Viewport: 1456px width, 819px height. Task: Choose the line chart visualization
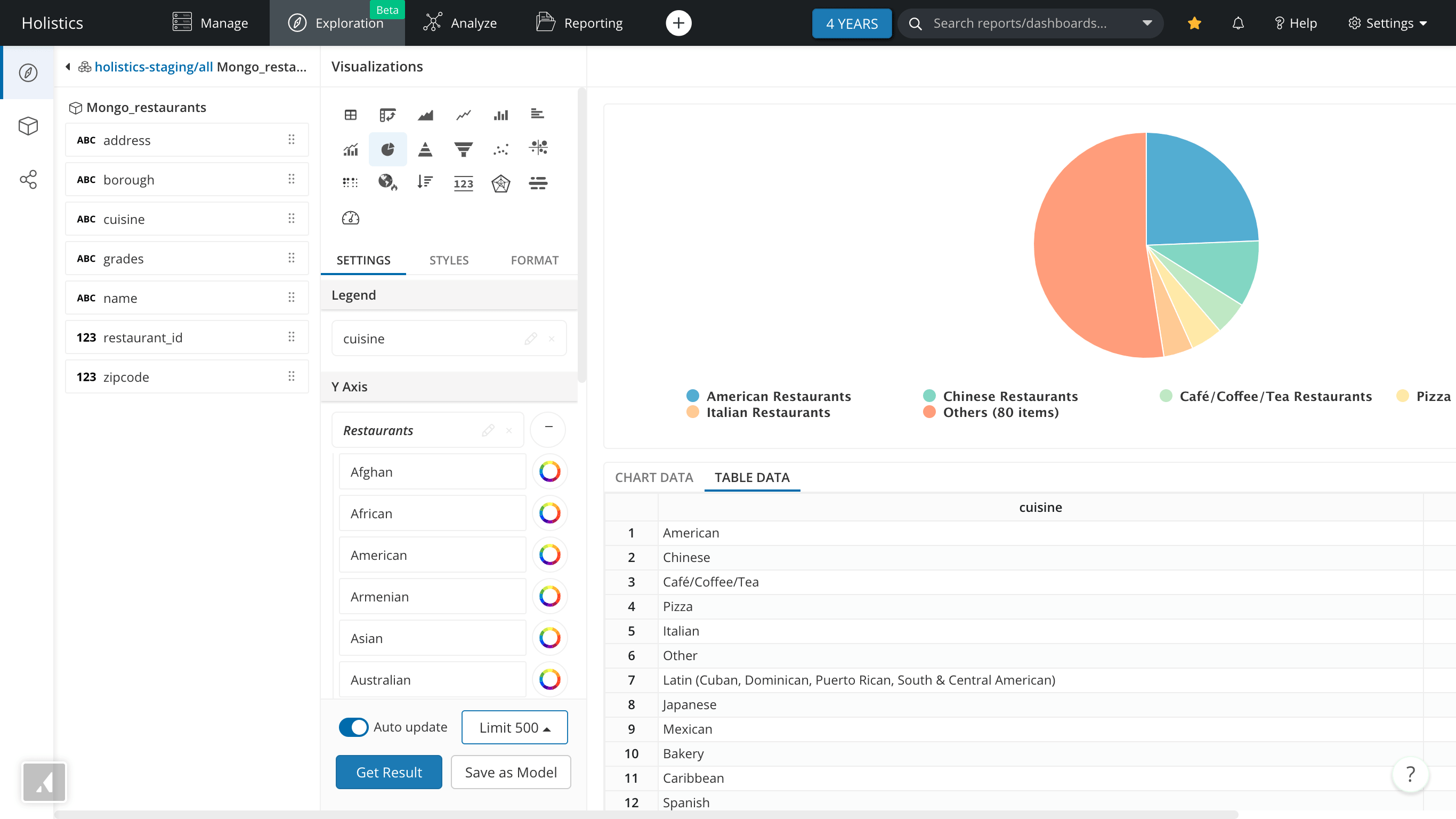point(463,115)
